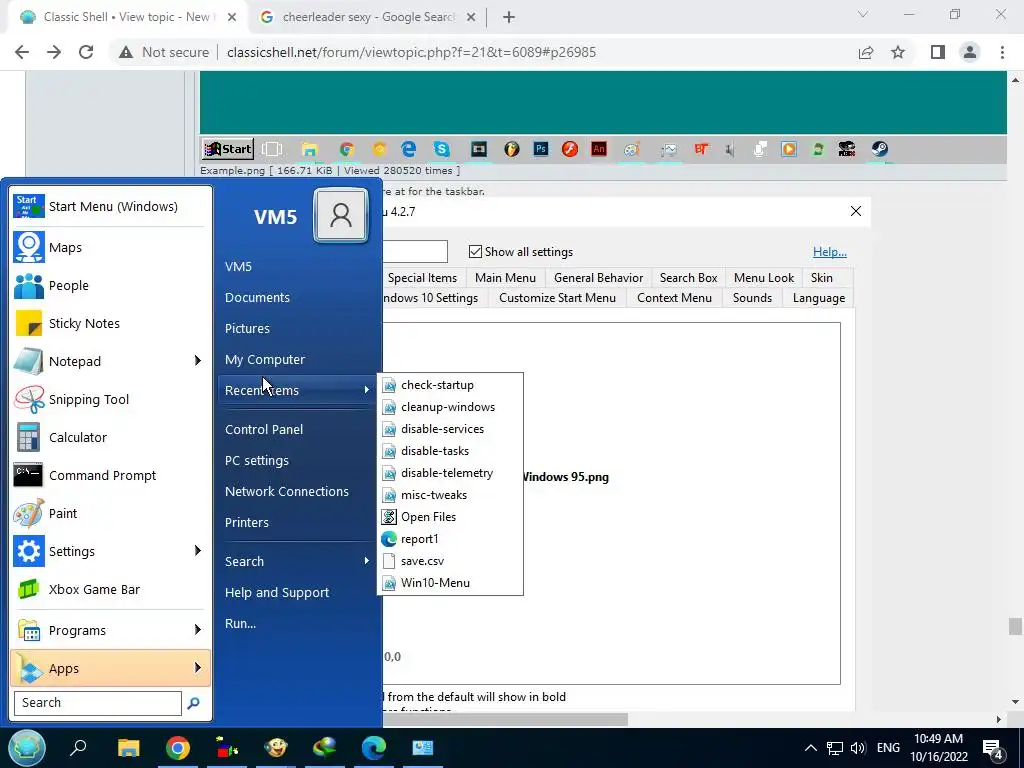Open Maps from the start menu
Image resolution: width=1024 pixels, height=768 pixels.
click(111, 248)
